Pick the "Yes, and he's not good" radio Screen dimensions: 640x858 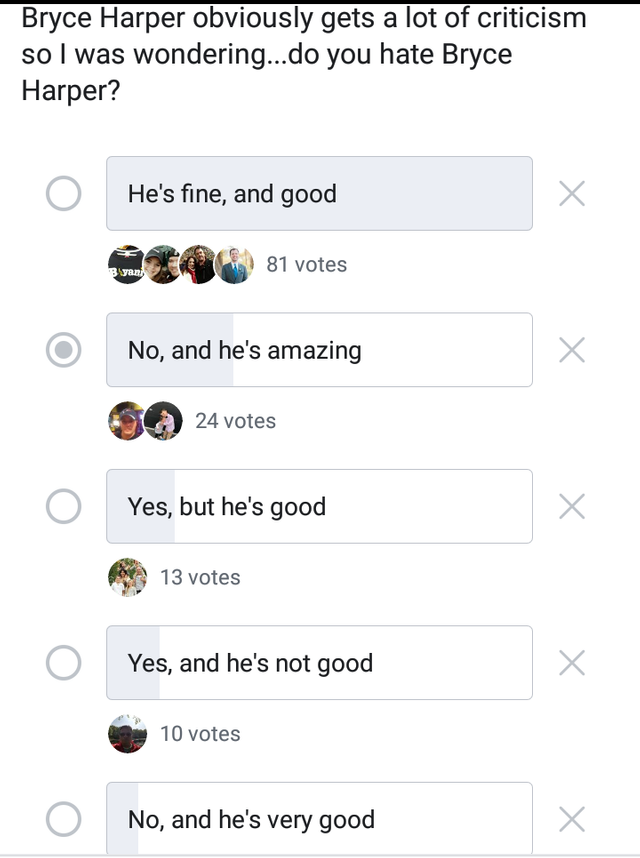(63, 663)
